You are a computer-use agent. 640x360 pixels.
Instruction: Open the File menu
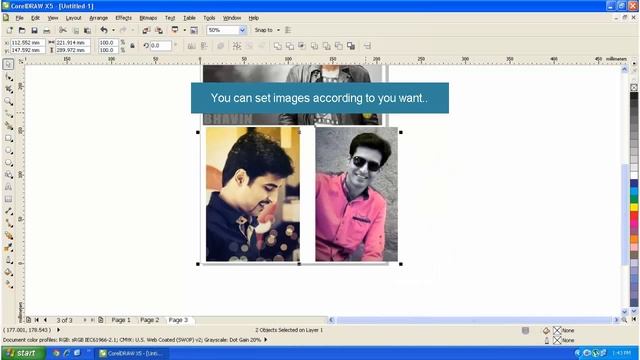coord(19,18)
